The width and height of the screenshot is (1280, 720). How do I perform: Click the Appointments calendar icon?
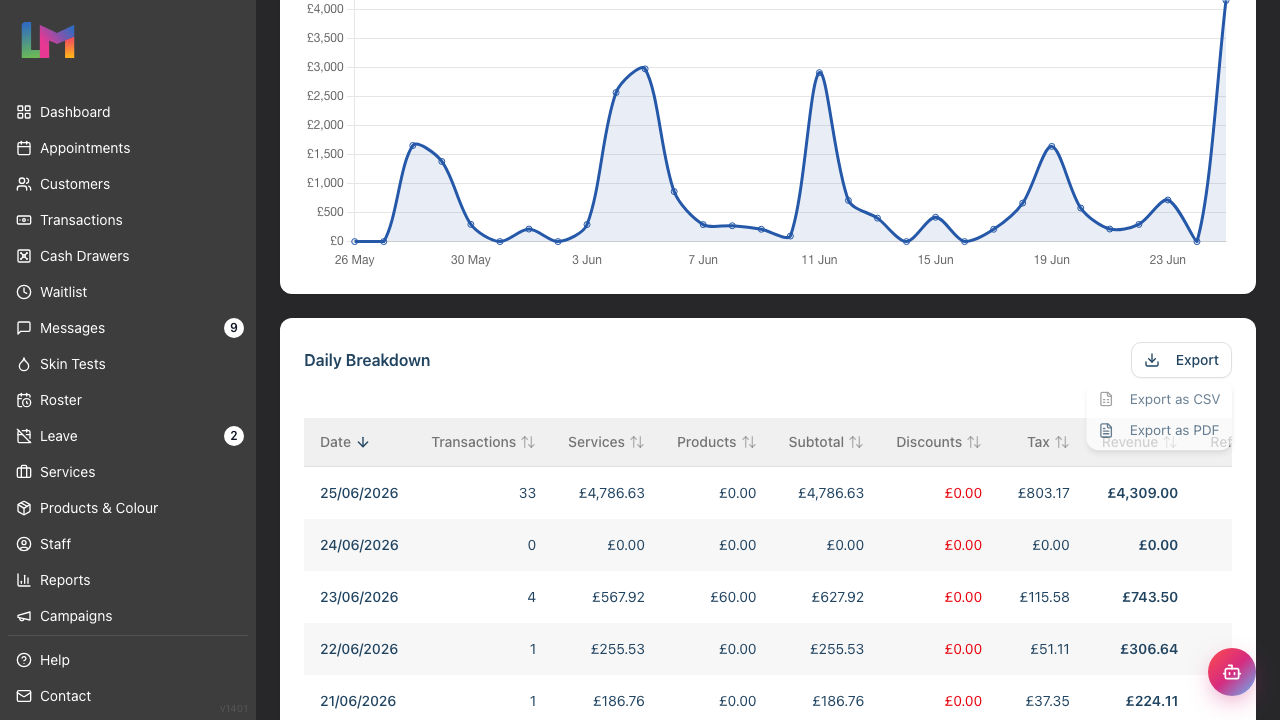coord(24,148)
